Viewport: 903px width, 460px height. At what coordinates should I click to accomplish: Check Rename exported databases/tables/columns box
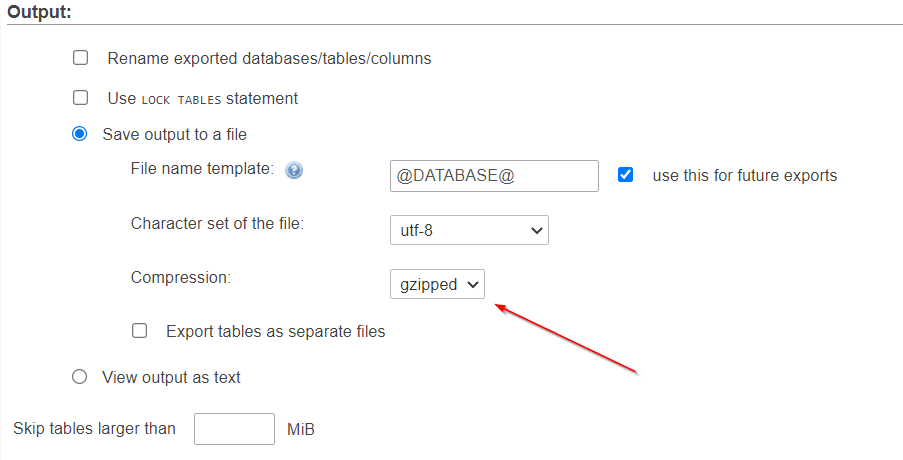click(x=81, y=58)
